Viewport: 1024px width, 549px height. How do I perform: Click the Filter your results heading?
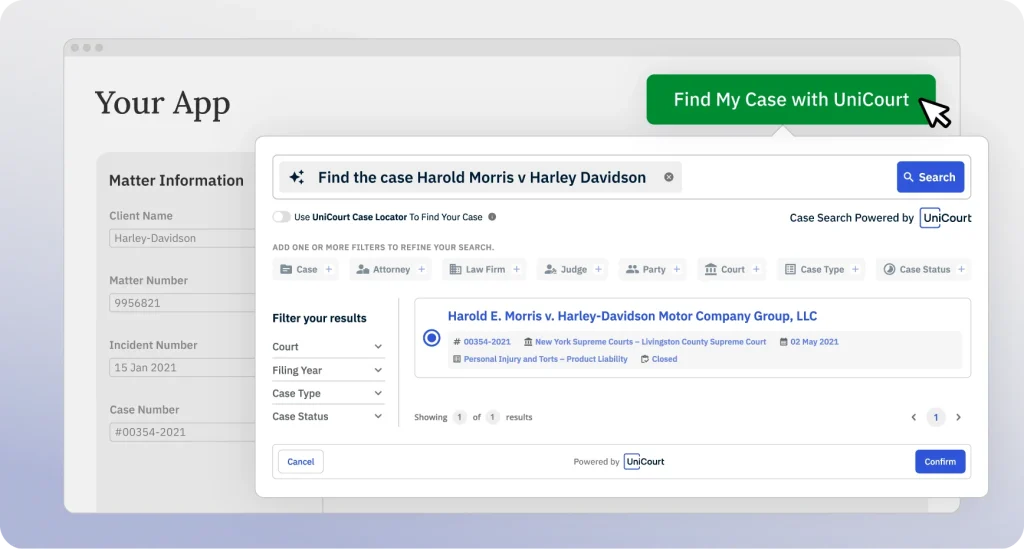(x=319, y=318)
